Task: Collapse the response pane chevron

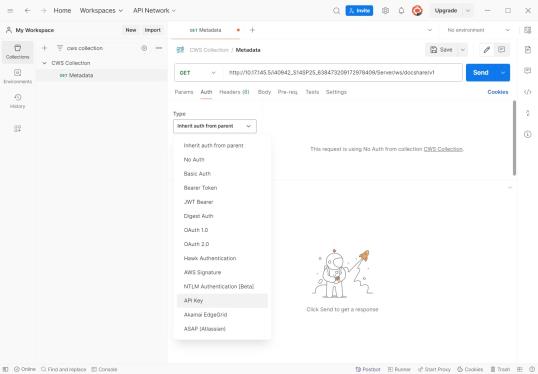Action: point(510,187)
